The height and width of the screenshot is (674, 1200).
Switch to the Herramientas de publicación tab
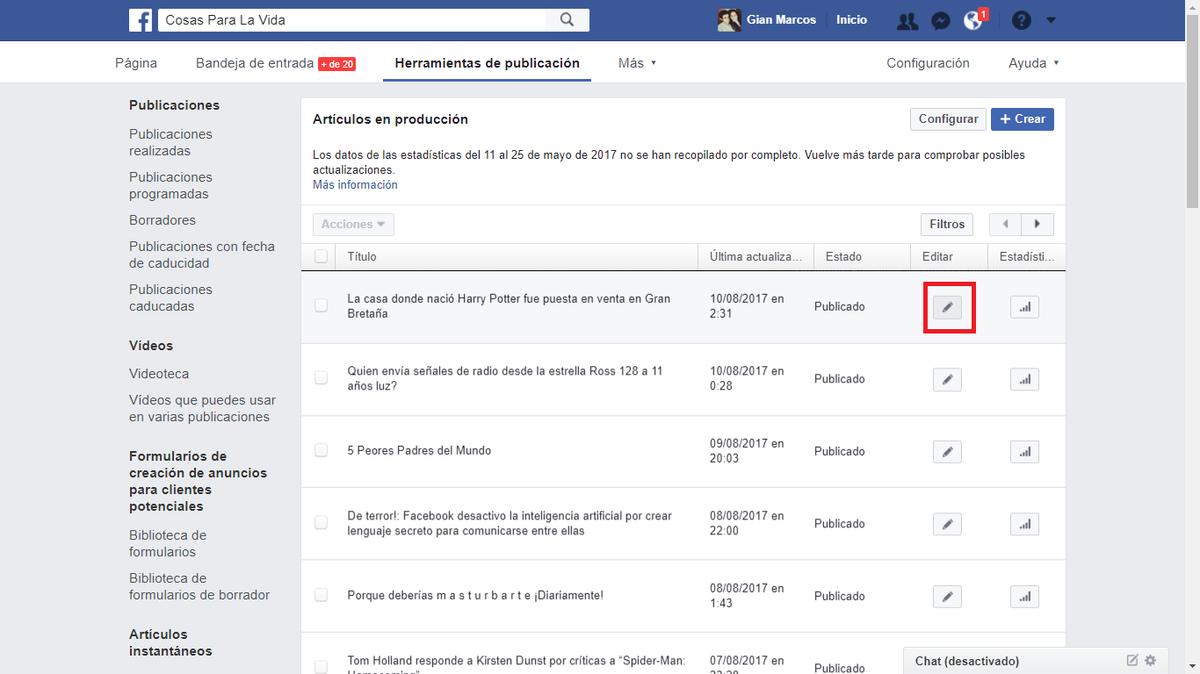[486, 61]
